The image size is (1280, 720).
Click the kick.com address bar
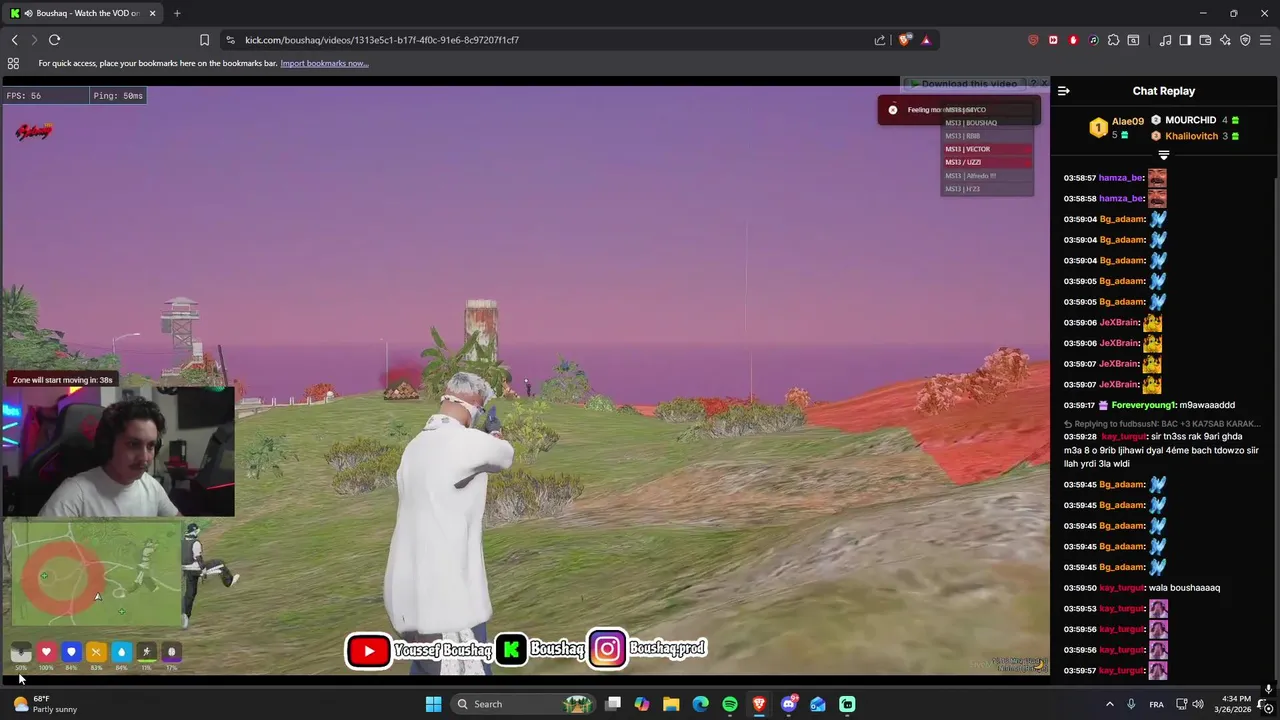click(x=550, y=40)
